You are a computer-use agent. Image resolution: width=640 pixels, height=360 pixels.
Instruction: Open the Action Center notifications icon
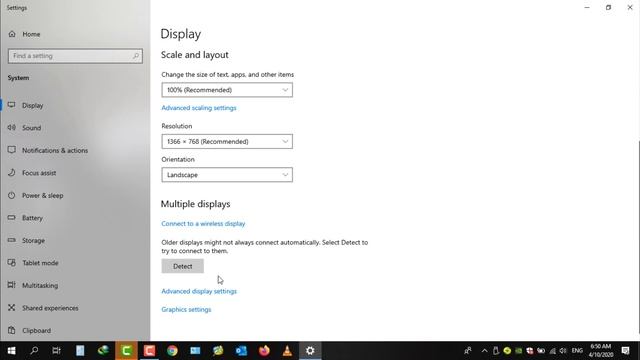625,351
